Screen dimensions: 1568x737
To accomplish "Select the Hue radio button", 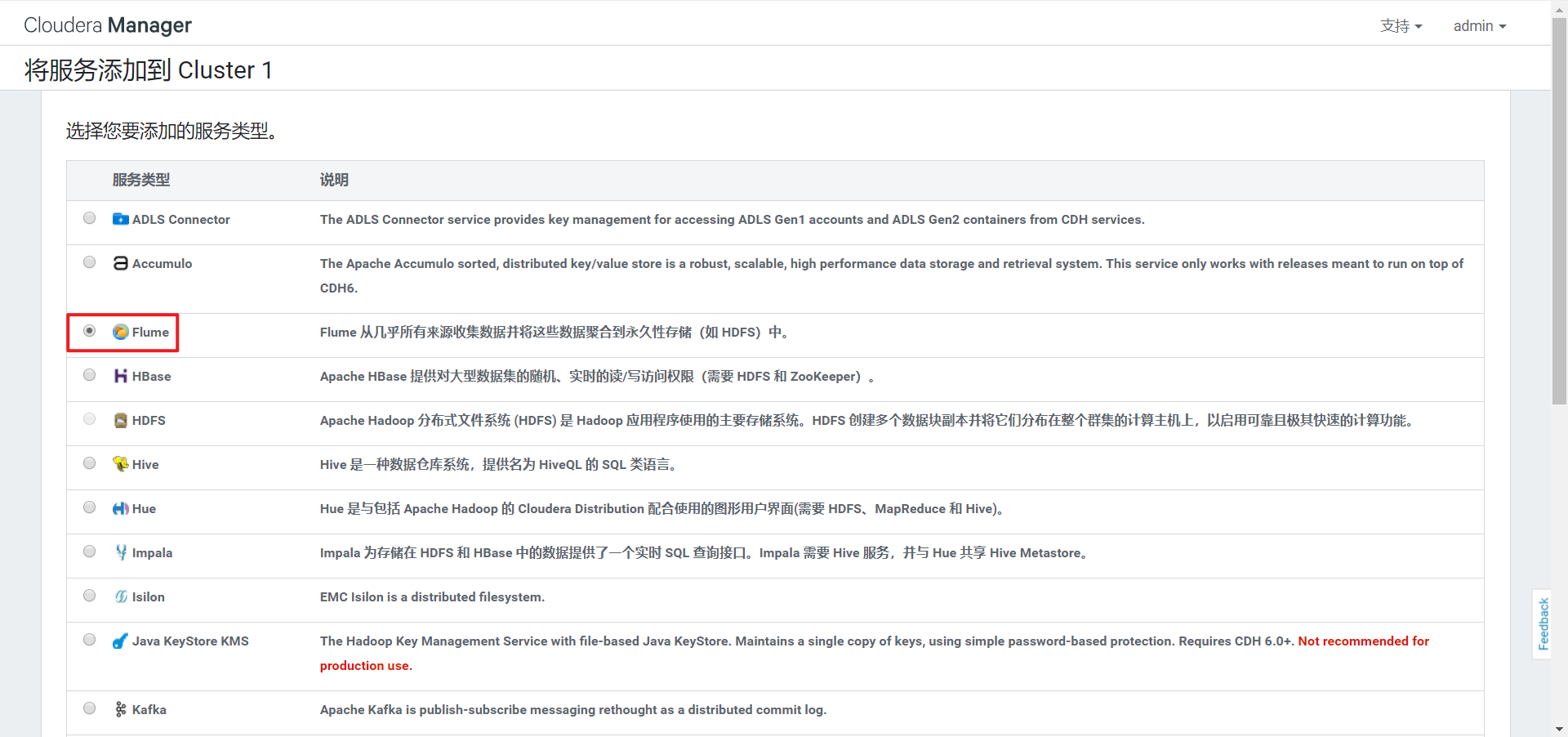I will coord(90,507).
